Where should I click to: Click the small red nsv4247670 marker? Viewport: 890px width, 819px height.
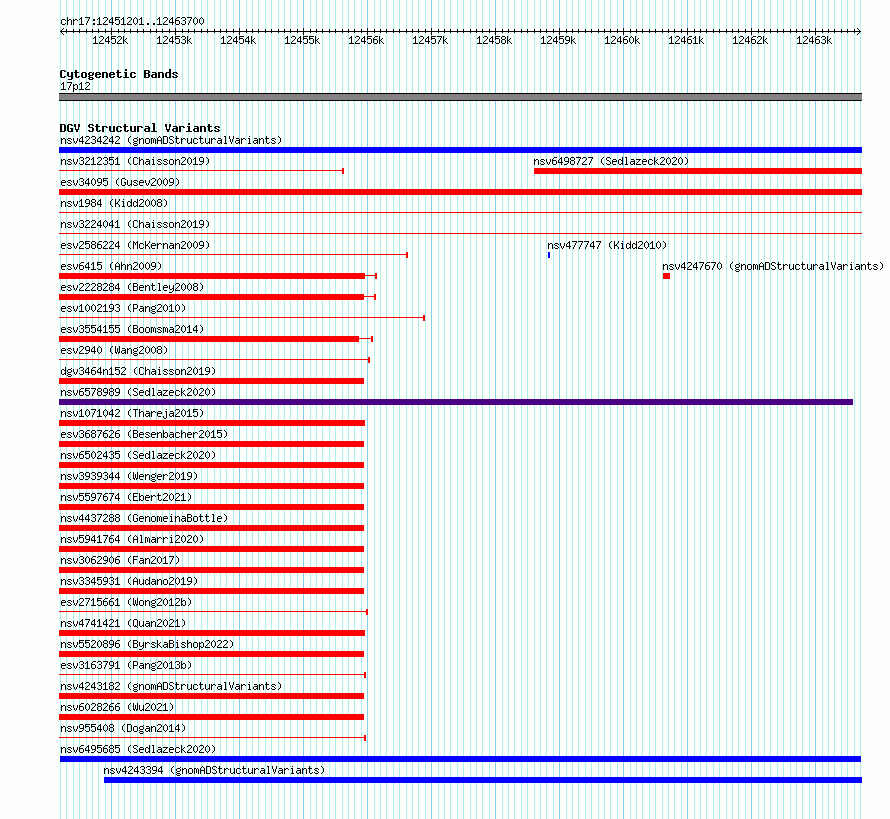point(666,276)
